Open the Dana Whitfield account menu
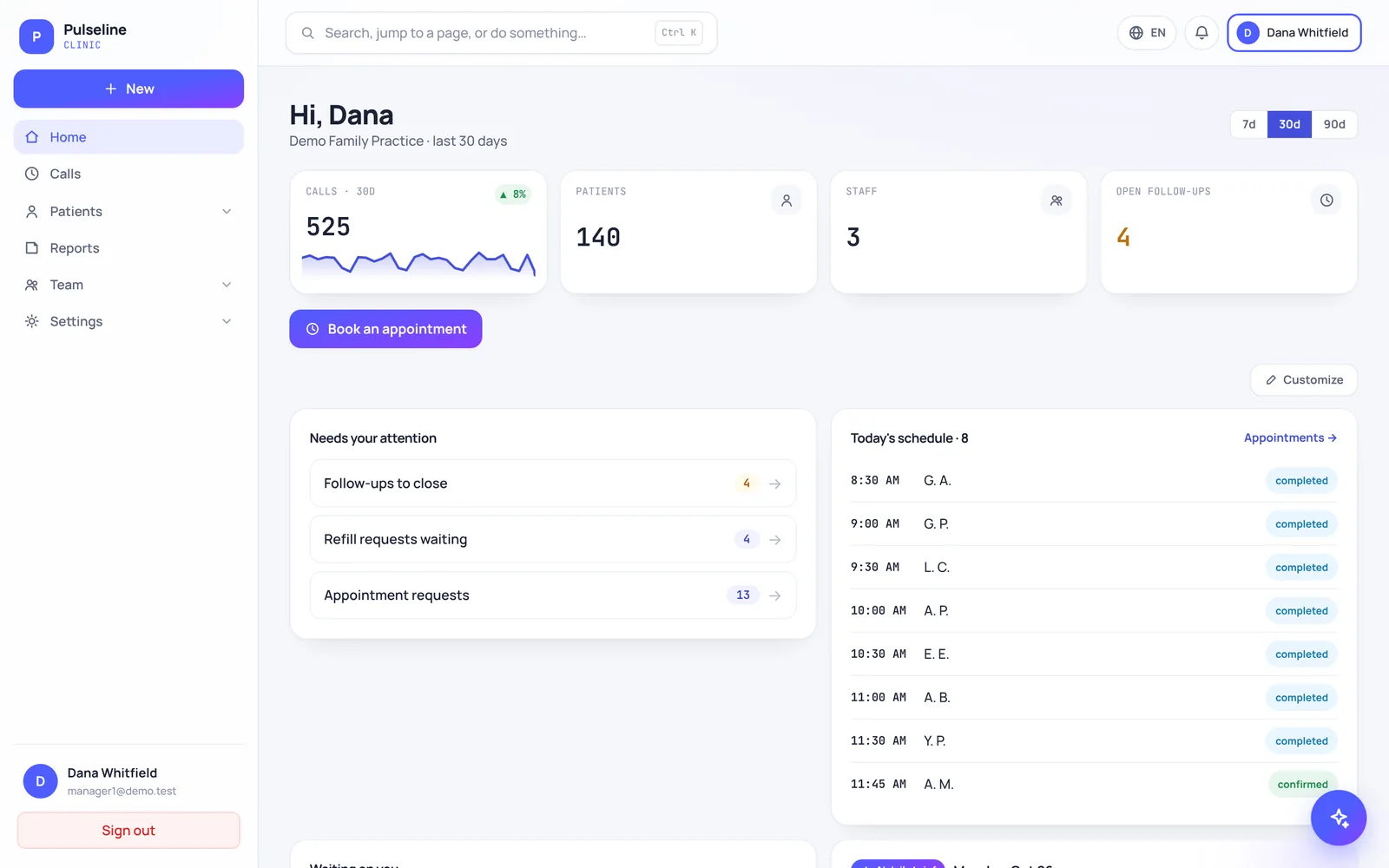Viewport: 1389px width, 868px height. [x=1294, y=33]
